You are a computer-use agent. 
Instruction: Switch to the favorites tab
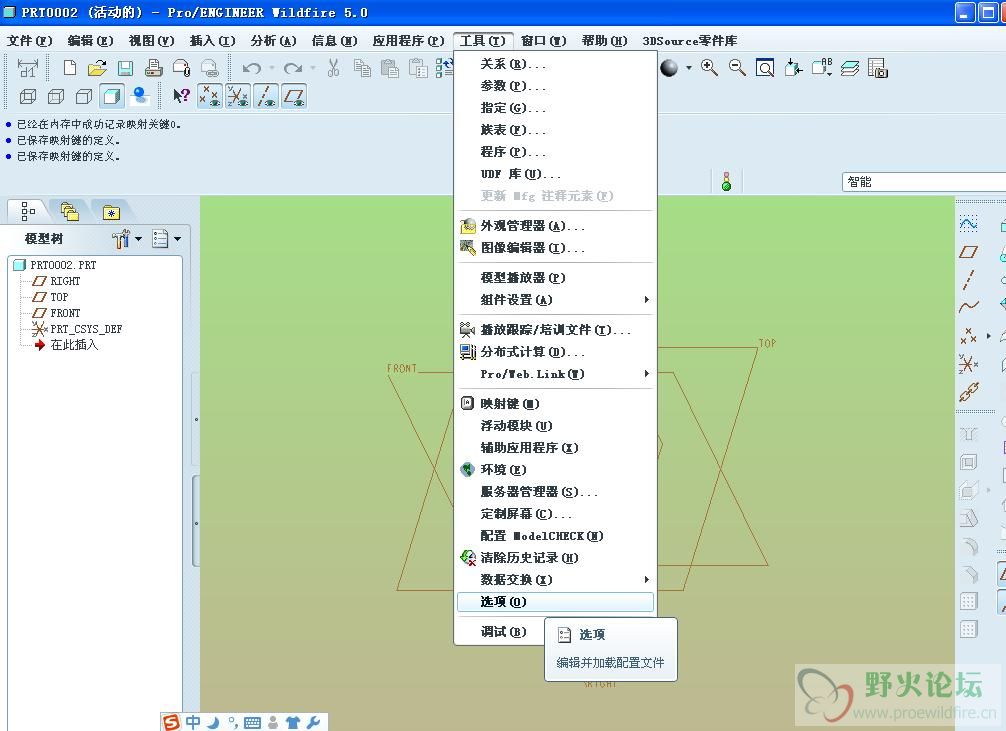coord(111,212)
